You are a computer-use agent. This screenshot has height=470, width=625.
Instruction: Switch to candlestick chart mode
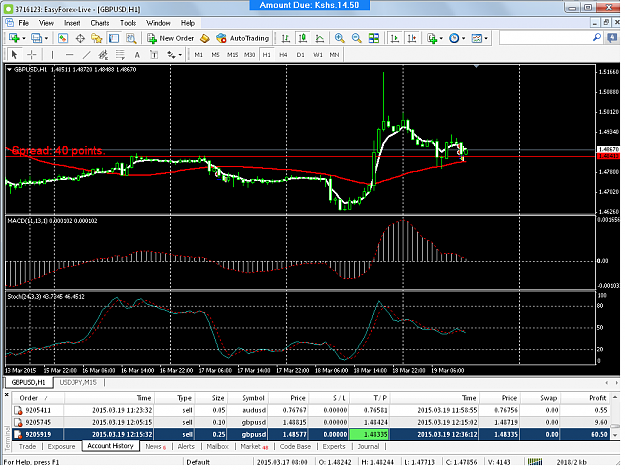coord(303,38)
